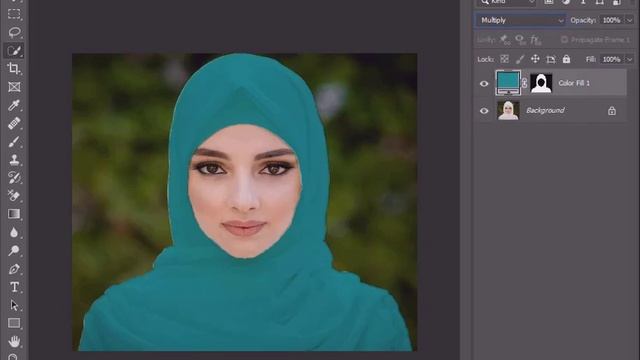Select the Clone Stamp tool

point(14,160)
